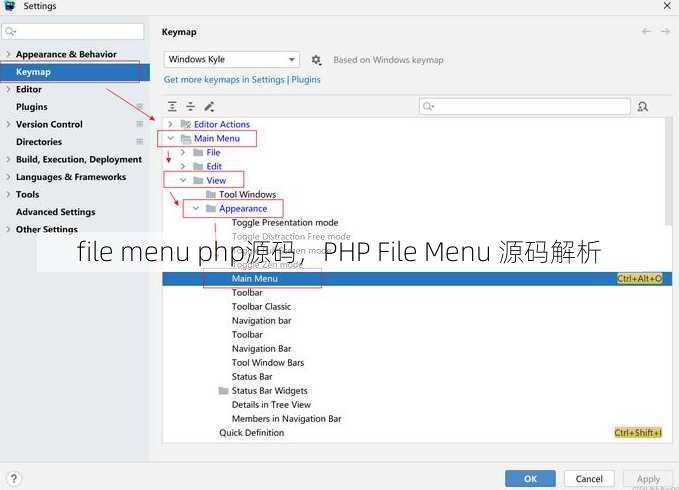Select Keymap in the settings sidebar
679x490 pixels.
pos(74,72)
